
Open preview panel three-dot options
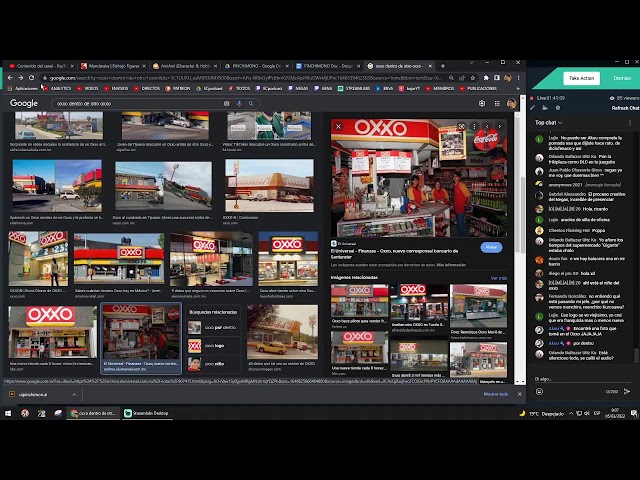pyautogui.click(x=474, y=127)
